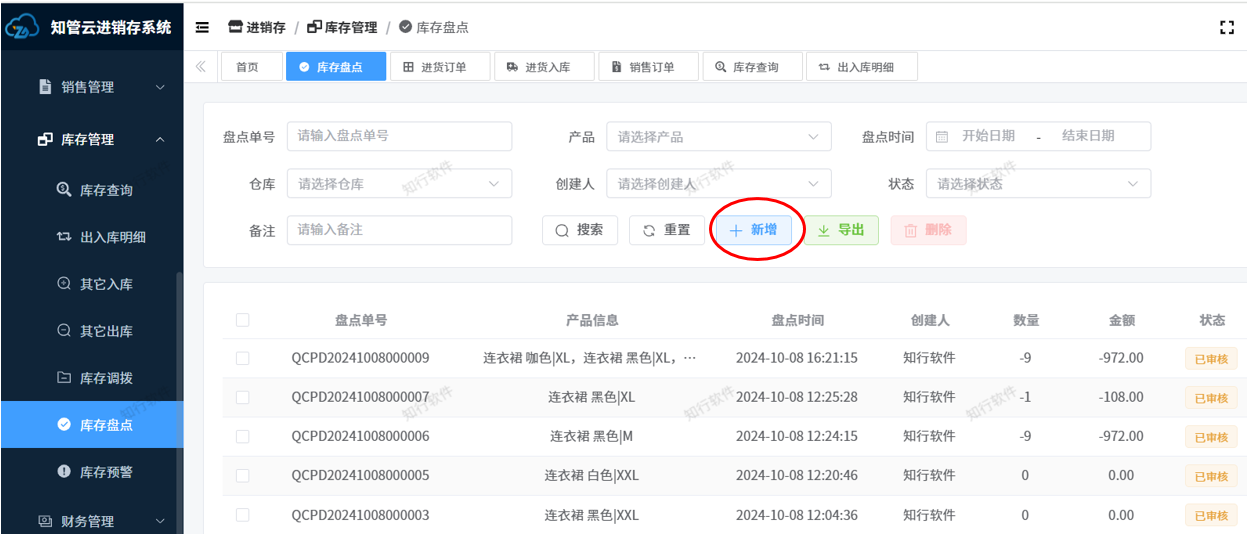Image resolution: width=1248 pixels, height=534 pixels.
Task: Open the 状态 selection dropdown
Action: pos(1038,184)
